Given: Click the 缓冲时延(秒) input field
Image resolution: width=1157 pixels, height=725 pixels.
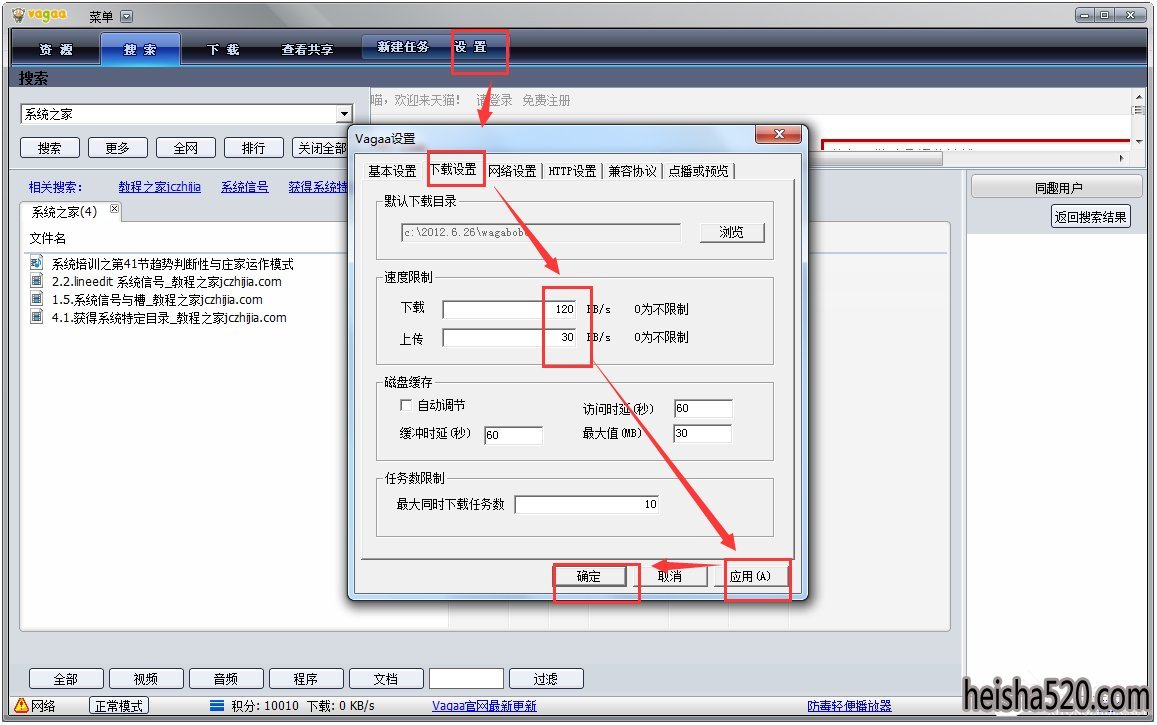Looking at the screenshot, I should pyautogui.click(x=513, y=435).
